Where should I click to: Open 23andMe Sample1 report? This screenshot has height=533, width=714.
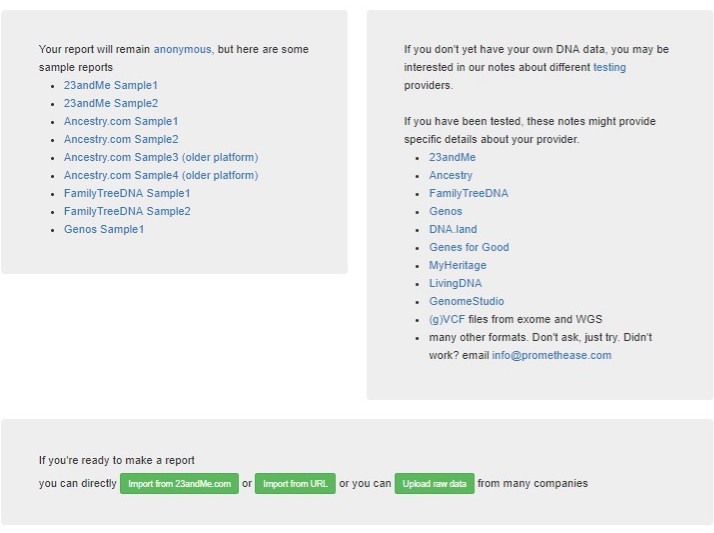pos(111,85)
